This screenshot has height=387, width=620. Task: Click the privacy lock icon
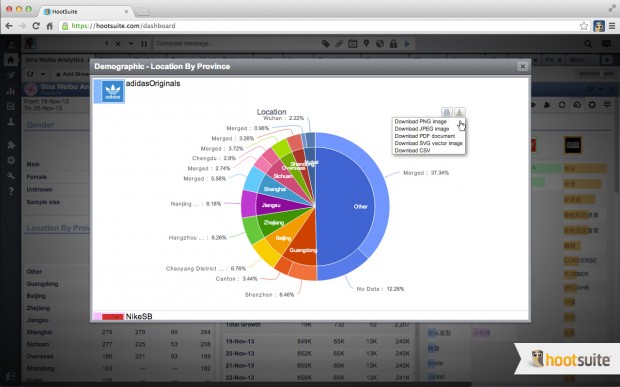point(393,44)
